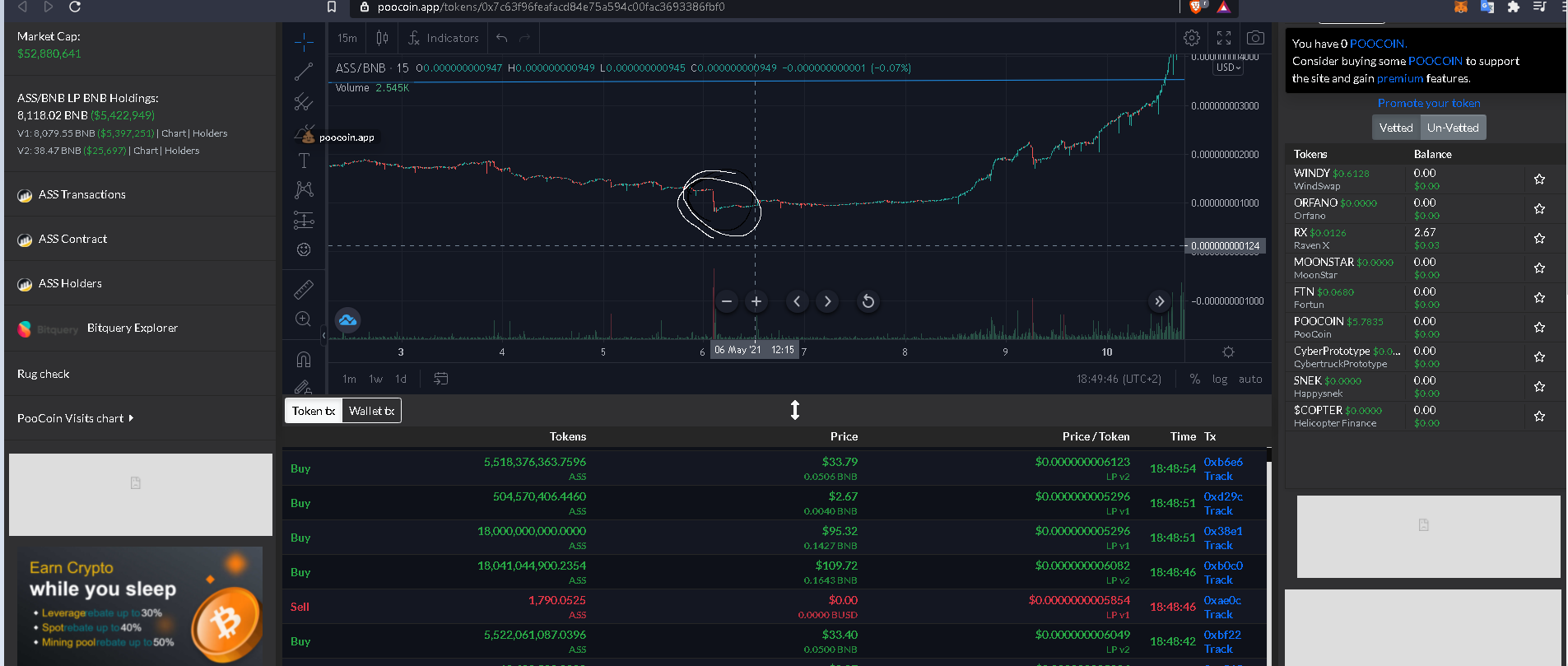Move chart left with arrow button
Screen dimensions: 1568x666
[797, 301]
